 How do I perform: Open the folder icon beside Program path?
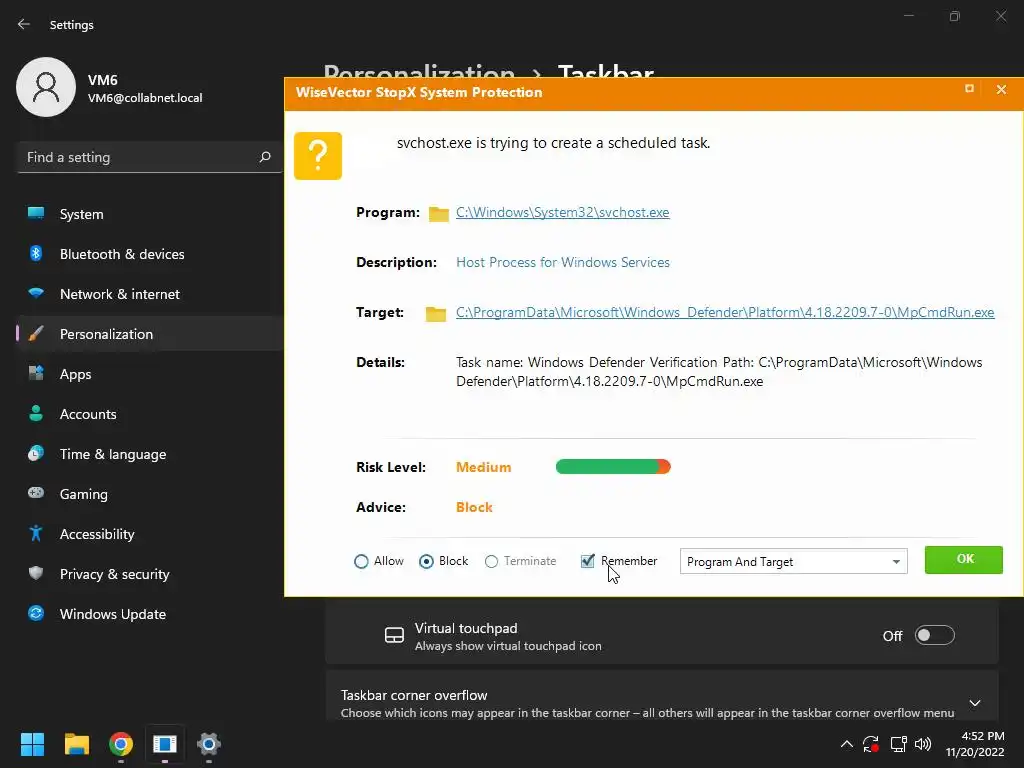coord(438,214)
